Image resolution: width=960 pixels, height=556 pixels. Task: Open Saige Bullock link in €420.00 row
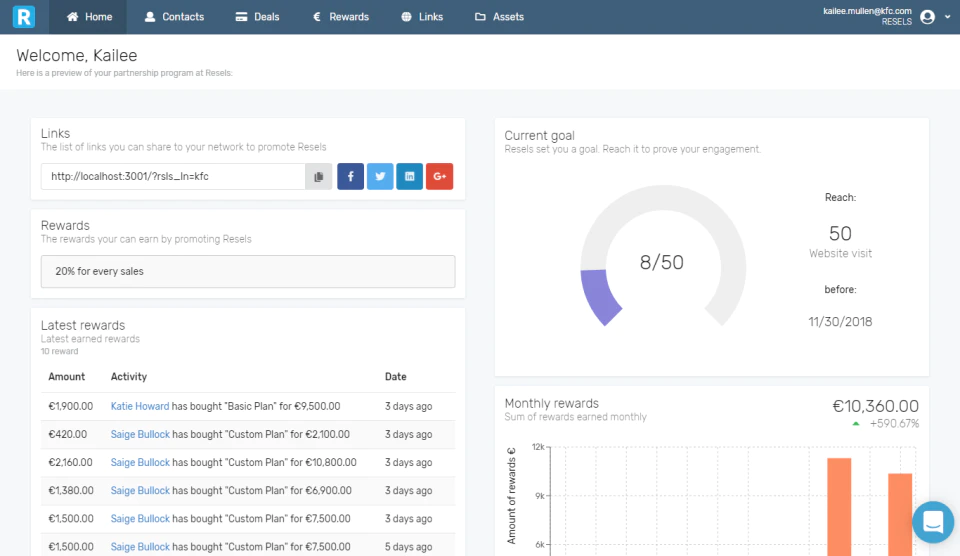click(x=140, y=434)
